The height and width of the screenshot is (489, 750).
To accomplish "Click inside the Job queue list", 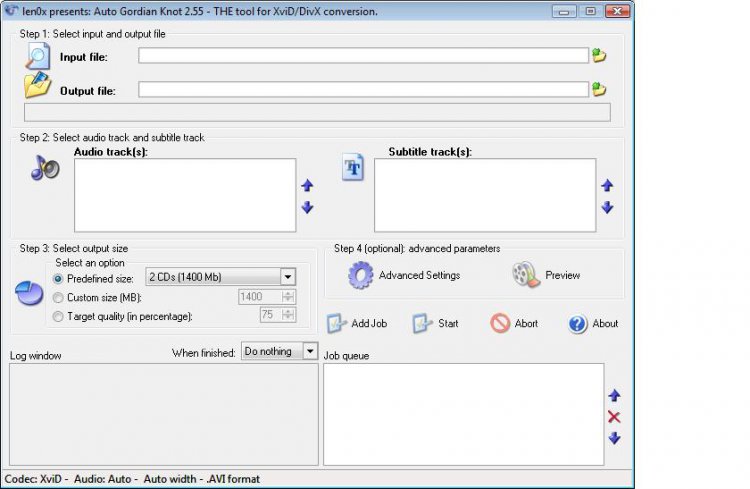I will click(x=463, y=414).
